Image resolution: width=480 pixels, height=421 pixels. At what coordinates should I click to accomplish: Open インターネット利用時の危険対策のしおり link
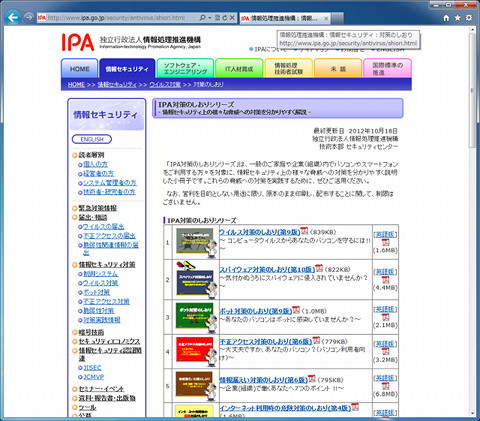pos(285,408)
